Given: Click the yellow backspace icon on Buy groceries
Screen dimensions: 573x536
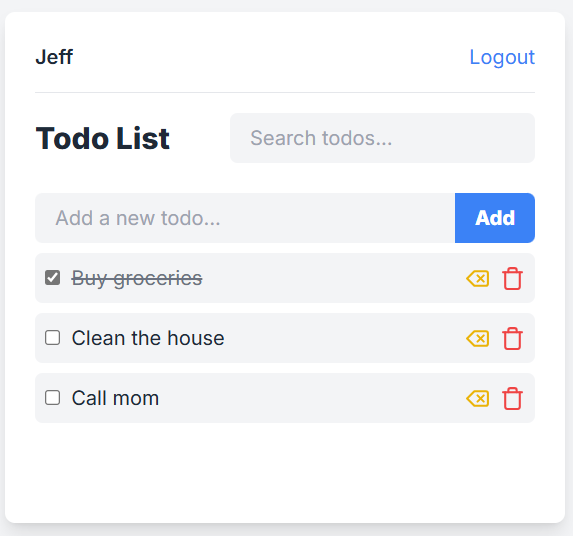Looking at the screenshot, I should pyautogui.click(x=478, y=279).
